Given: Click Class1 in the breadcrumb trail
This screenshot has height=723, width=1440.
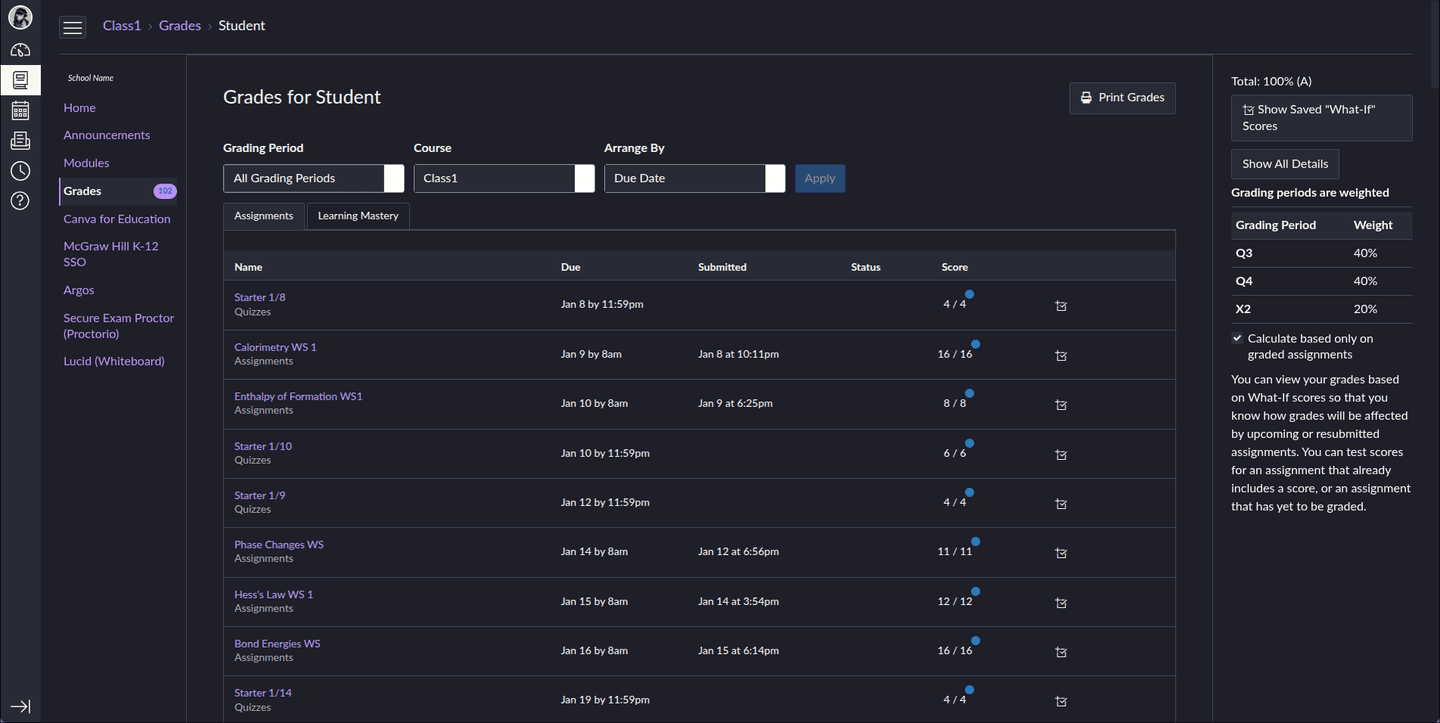Looking at the screenshot, I should tap(122, 26).
